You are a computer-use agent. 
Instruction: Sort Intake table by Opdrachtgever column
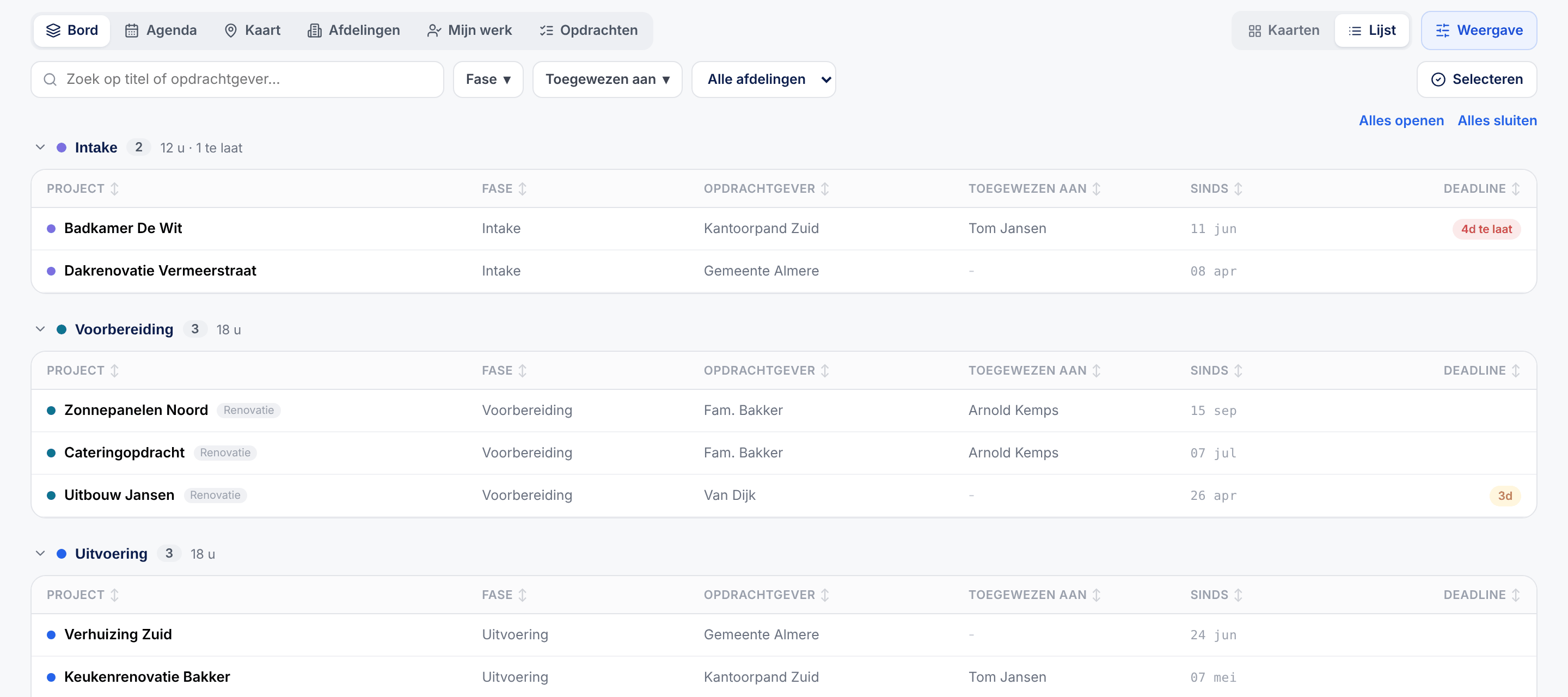tap(767, 189)
